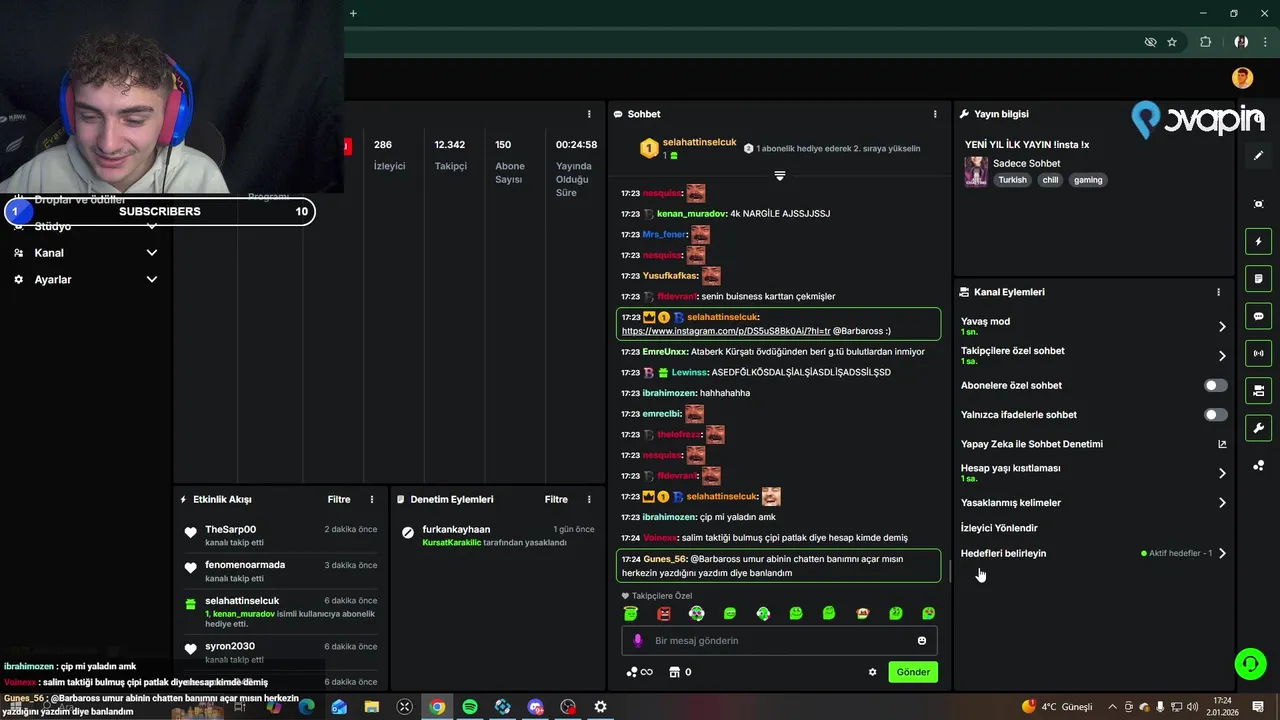
Task: Click kenan_muradov username in chat
Action: 691,214
